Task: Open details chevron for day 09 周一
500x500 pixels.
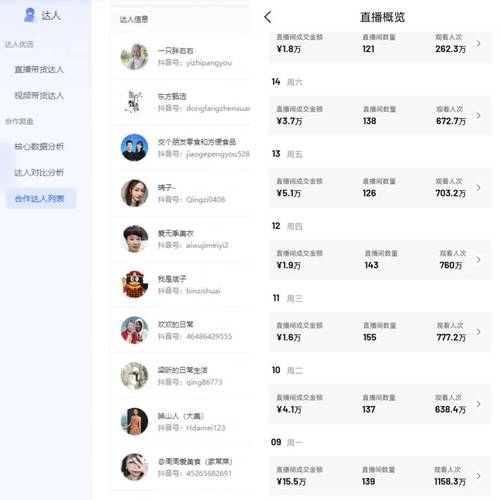Action: 479,476
